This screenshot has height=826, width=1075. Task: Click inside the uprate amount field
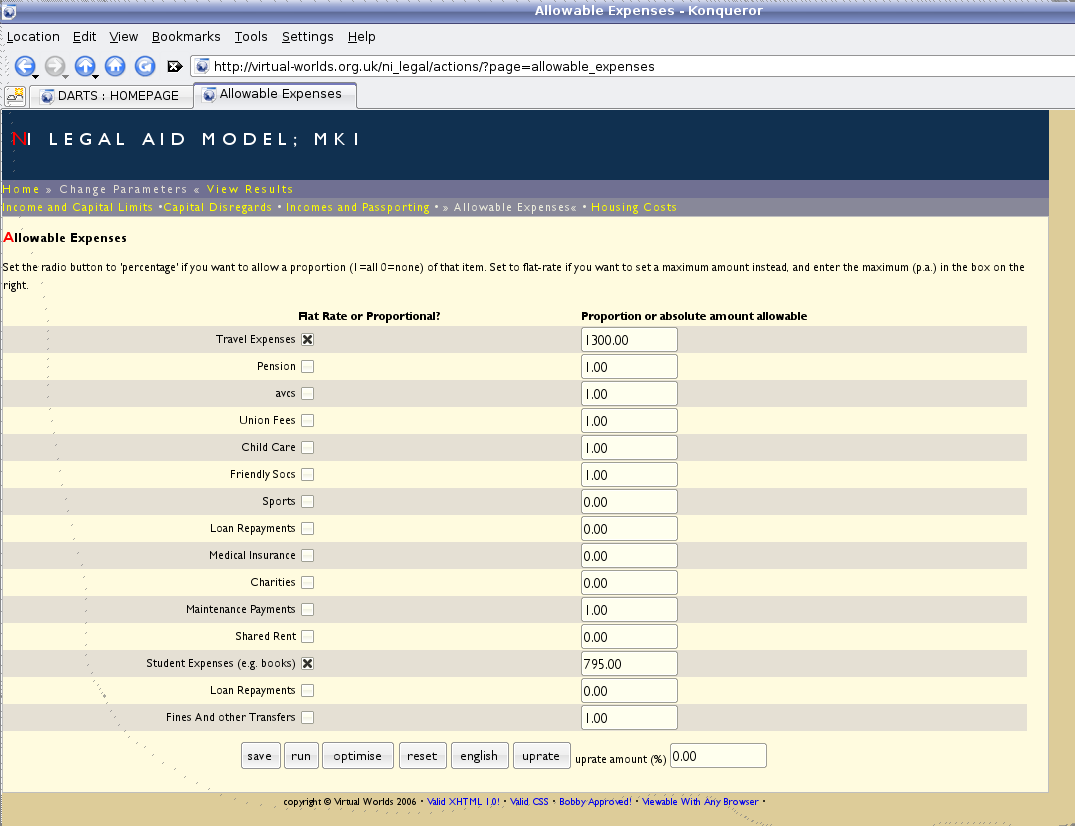(718, 755)
